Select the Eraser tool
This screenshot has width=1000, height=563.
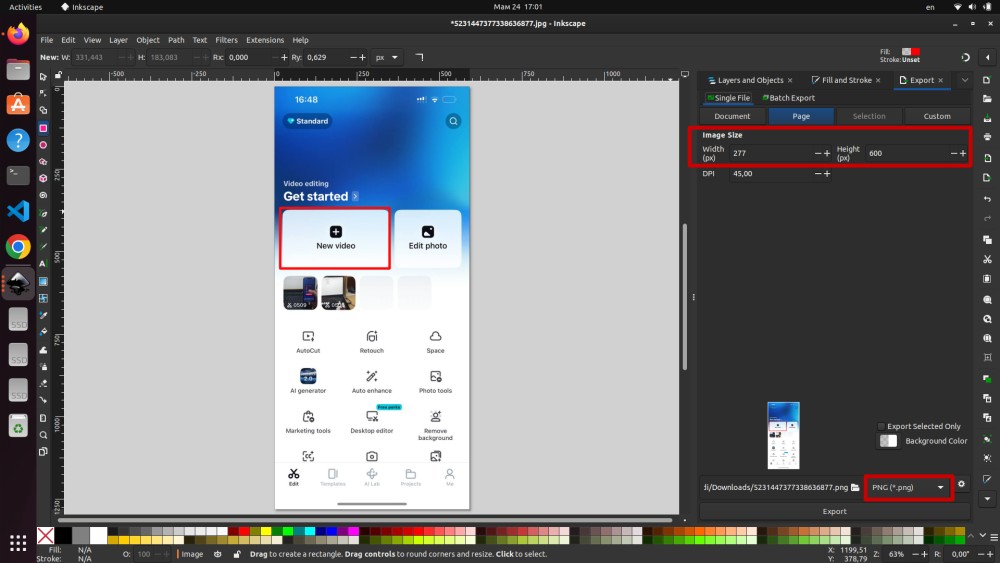tap(43, 383)
